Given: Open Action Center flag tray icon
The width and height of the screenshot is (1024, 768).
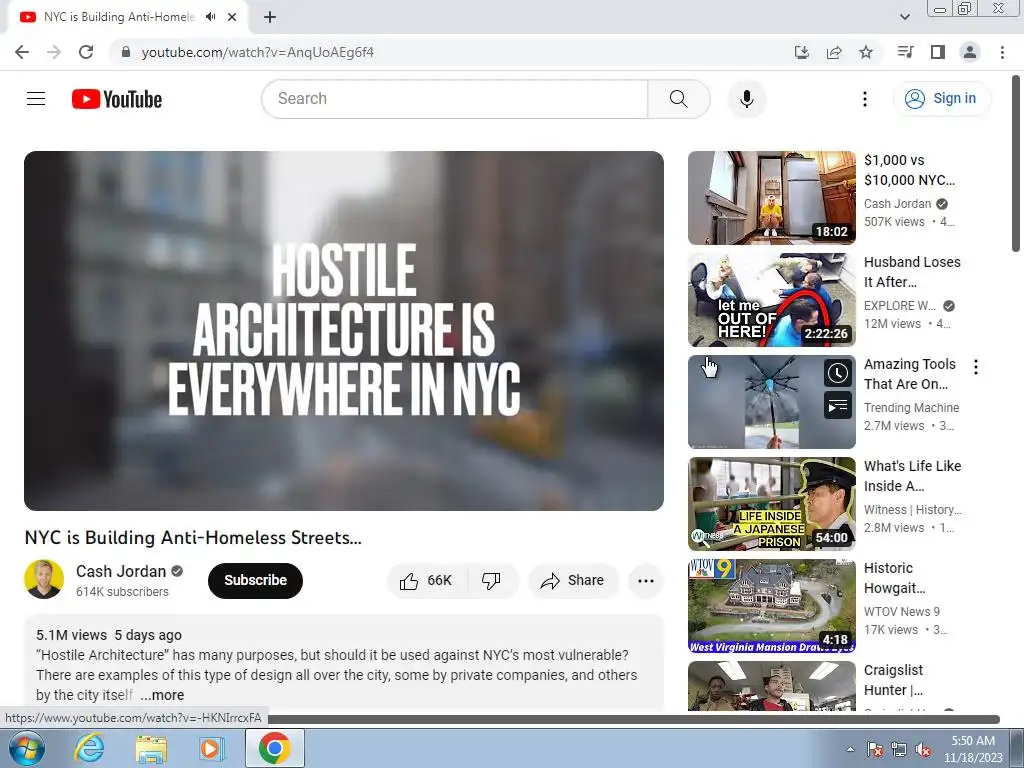Looking at the screenshot, I should pos(875,749).
